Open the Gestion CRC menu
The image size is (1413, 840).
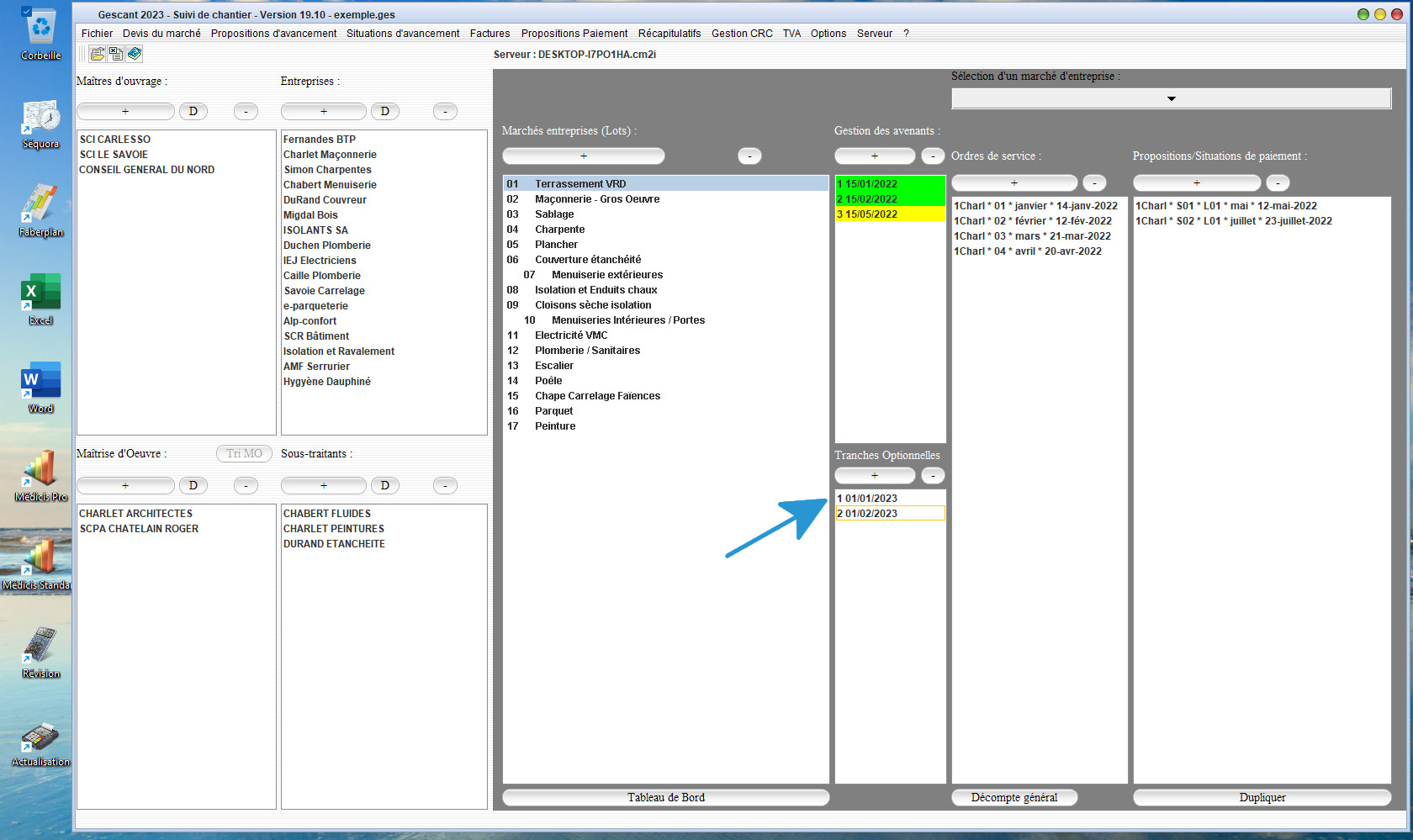click(742, 34)
